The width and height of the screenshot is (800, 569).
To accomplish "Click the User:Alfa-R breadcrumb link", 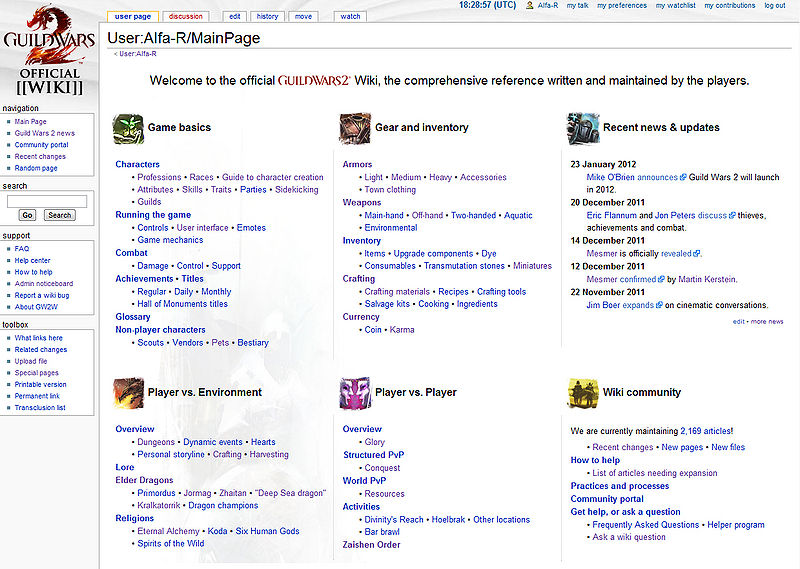I will [x=138, y=54].
